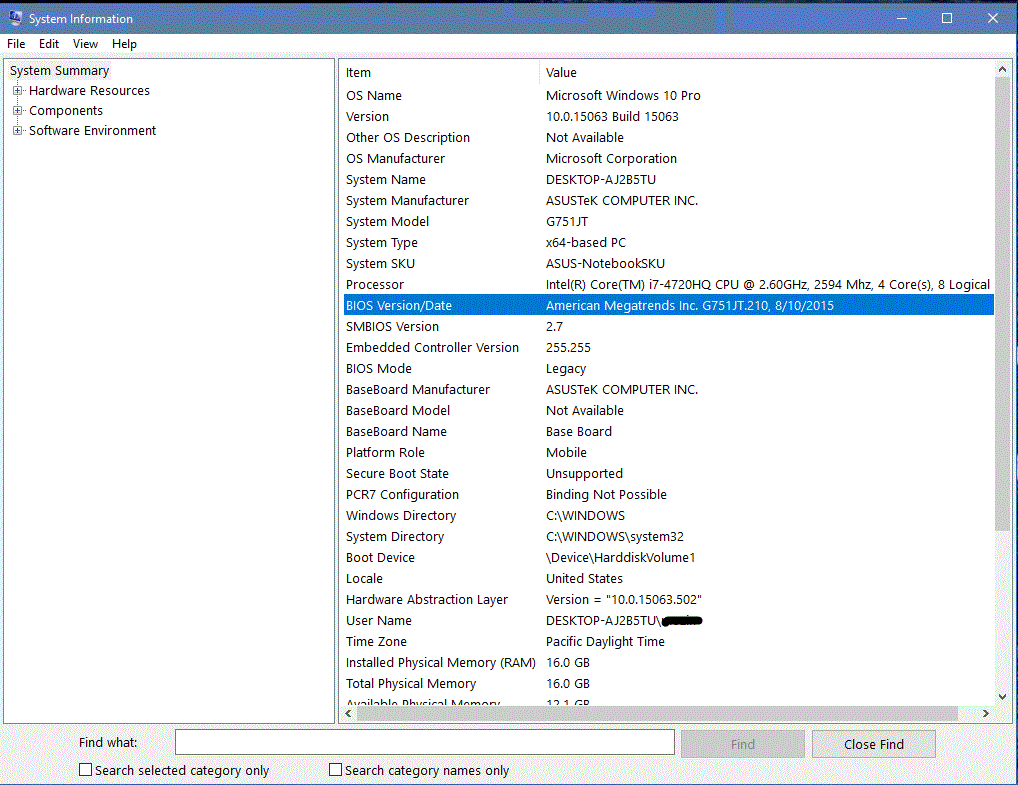Viewport: 1018px width, 785px height.
Task: Select the Platform Role row
Action: pos(668,453)
